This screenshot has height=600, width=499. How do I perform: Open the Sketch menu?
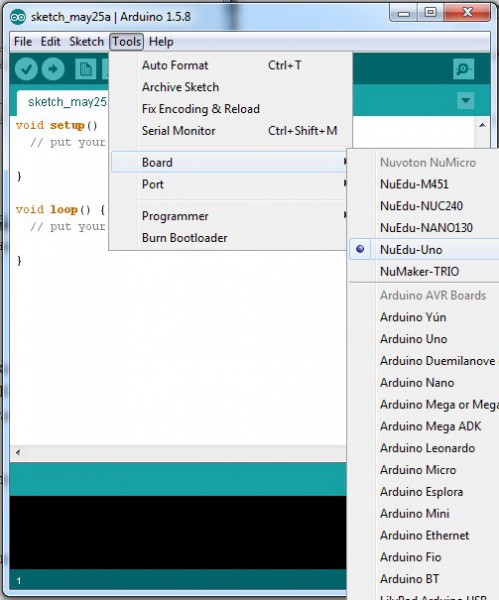tap(86, 41)
